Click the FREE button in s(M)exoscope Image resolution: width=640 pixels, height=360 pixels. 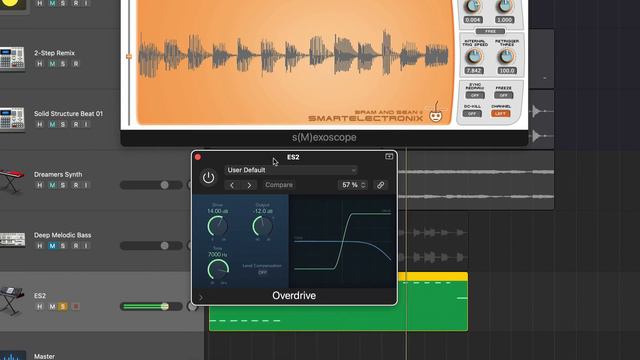(490, 31)
